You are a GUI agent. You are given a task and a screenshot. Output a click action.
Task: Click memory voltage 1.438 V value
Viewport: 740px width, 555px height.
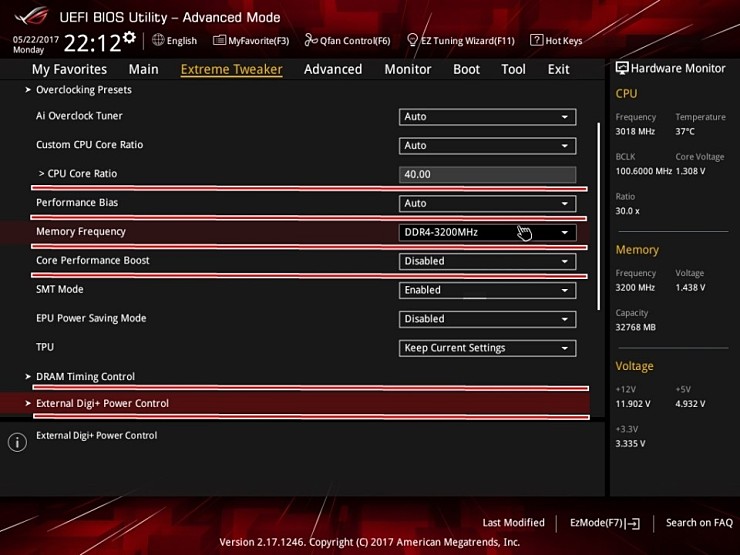tap(690, 287)
